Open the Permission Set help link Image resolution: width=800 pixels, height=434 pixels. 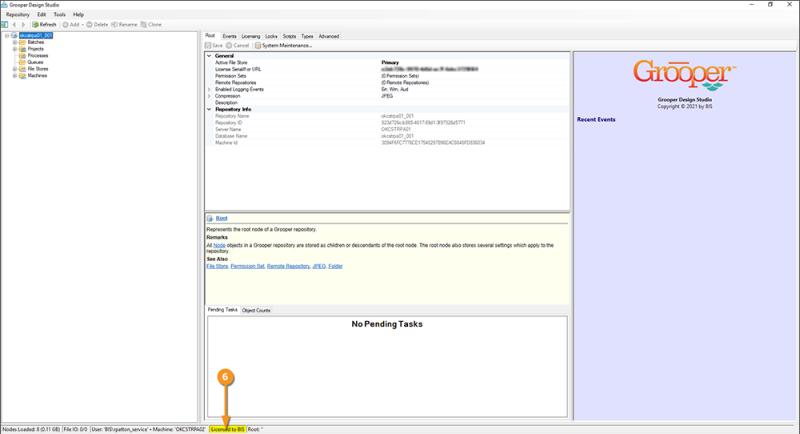tap(247, 266)
